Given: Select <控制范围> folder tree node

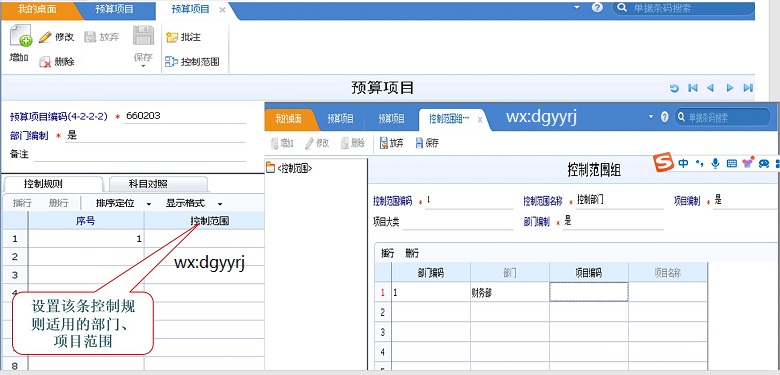Looking at the screenshot, I should click(x=289, y=168).
